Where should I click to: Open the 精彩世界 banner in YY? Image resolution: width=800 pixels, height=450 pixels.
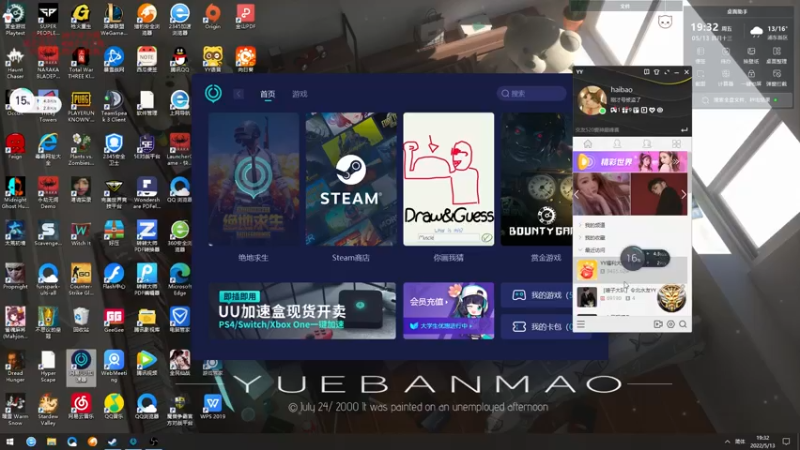coord(630,162)
